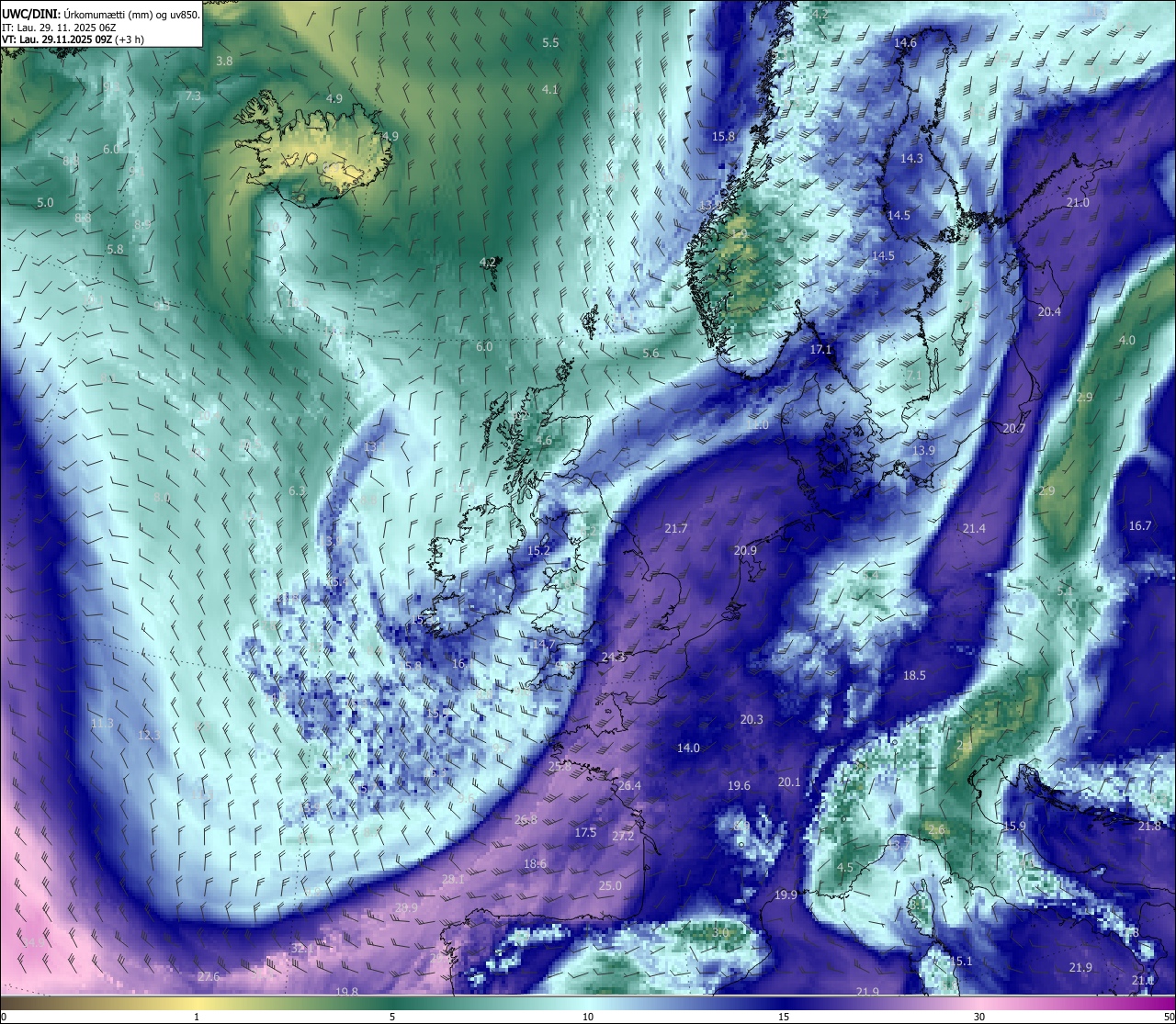Click the 15.2 value near the Irish Sea
The image size is (1176, 1024).
(538, 551)
